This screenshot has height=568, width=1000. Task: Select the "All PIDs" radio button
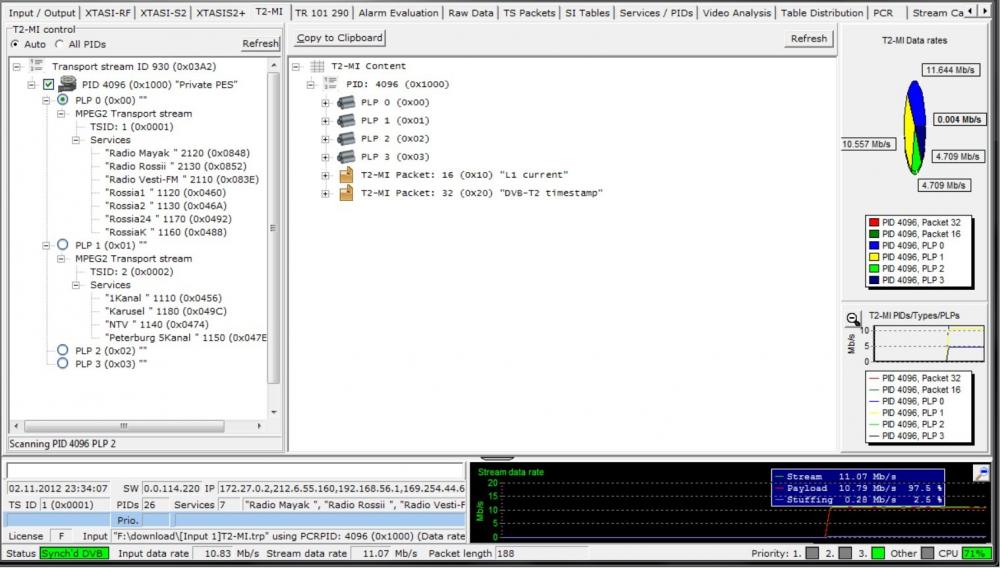tap(60, 45)
